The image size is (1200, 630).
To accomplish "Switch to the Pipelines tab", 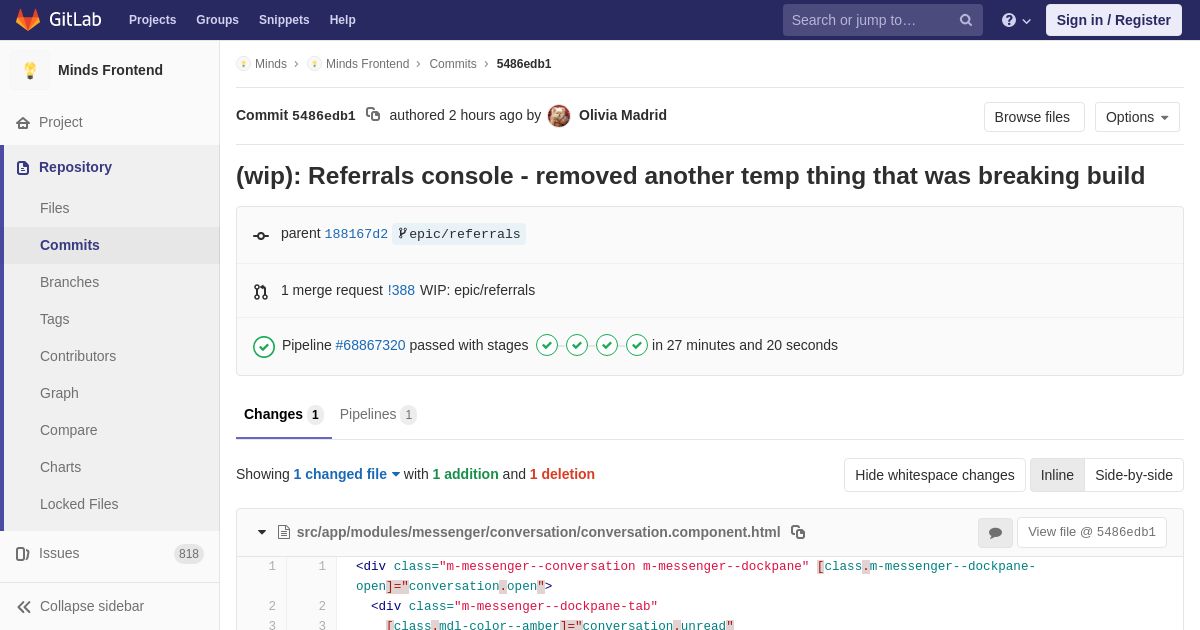I will tap(378, 414).
